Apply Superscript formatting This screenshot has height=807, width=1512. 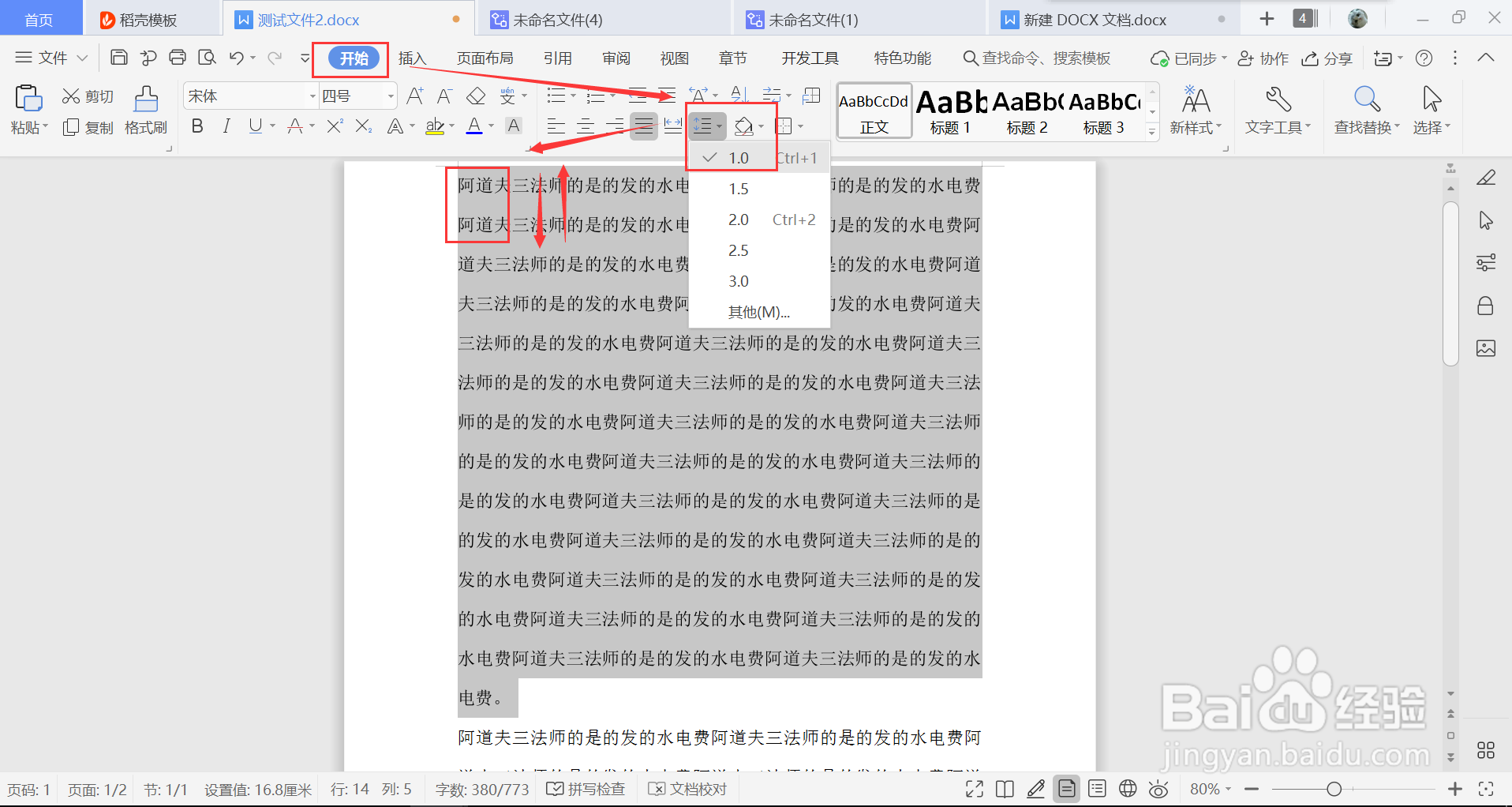click(x=335, y=126)
